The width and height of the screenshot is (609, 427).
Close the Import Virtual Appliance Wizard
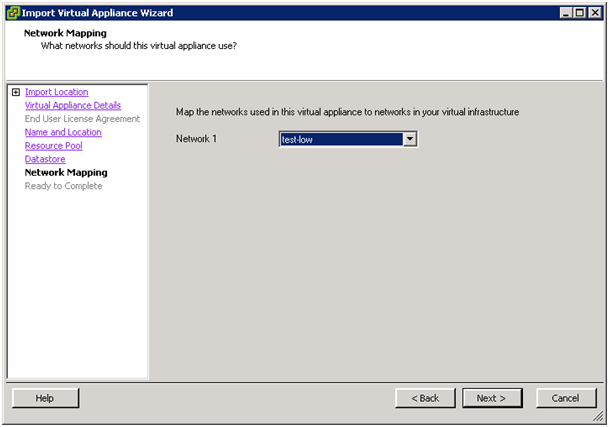(x=595, y=13)
